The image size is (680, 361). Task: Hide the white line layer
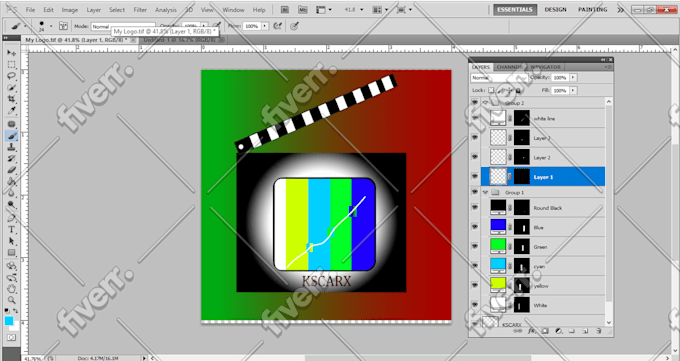pos(475,118)
